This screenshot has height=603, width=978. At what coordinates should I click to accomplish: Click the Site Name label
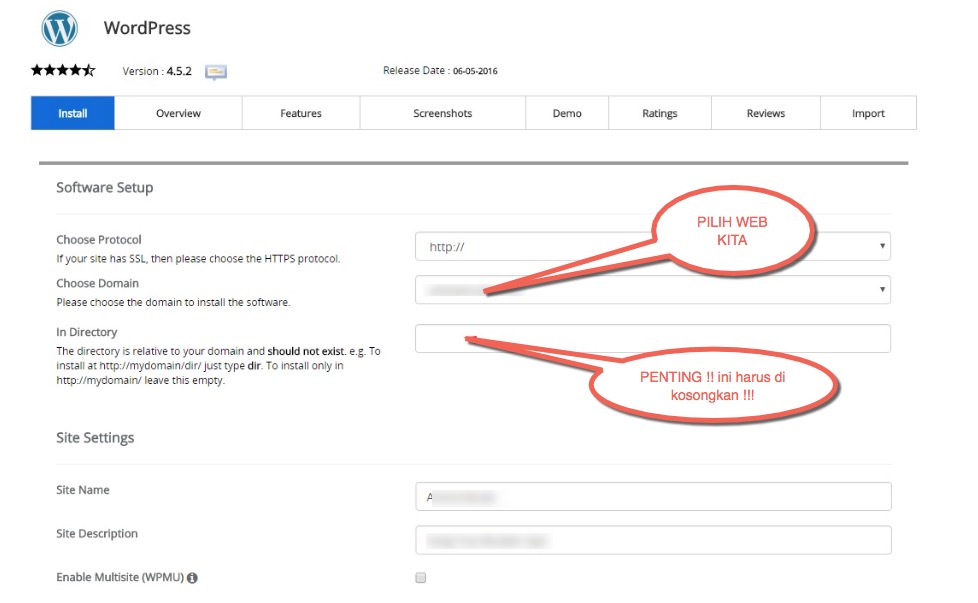pos(83,490)
